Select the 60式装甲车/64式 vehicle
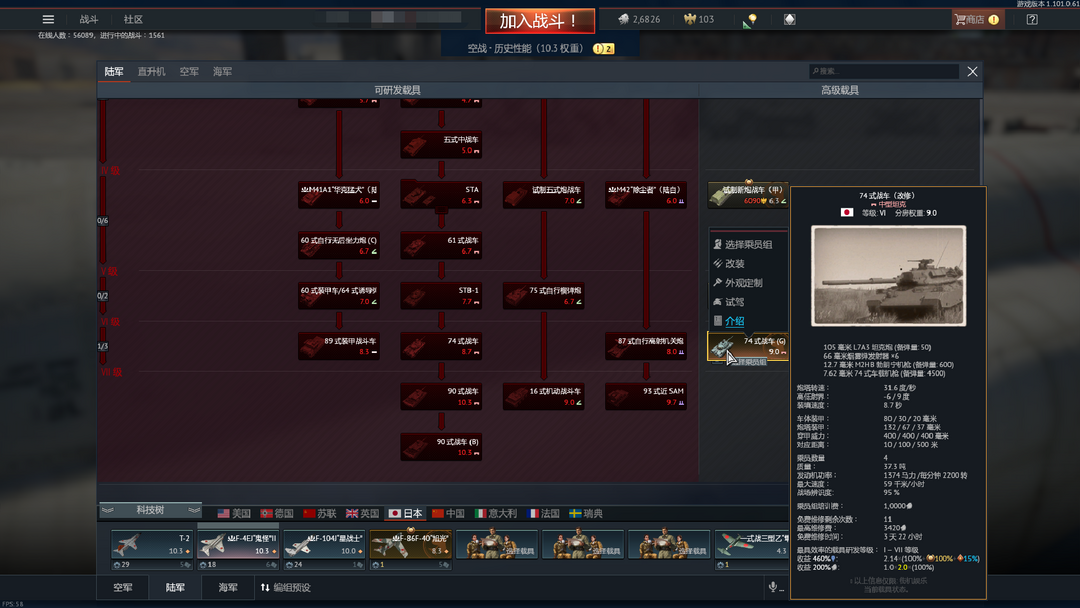1080x608 pixels. click(x=338, y=296)
